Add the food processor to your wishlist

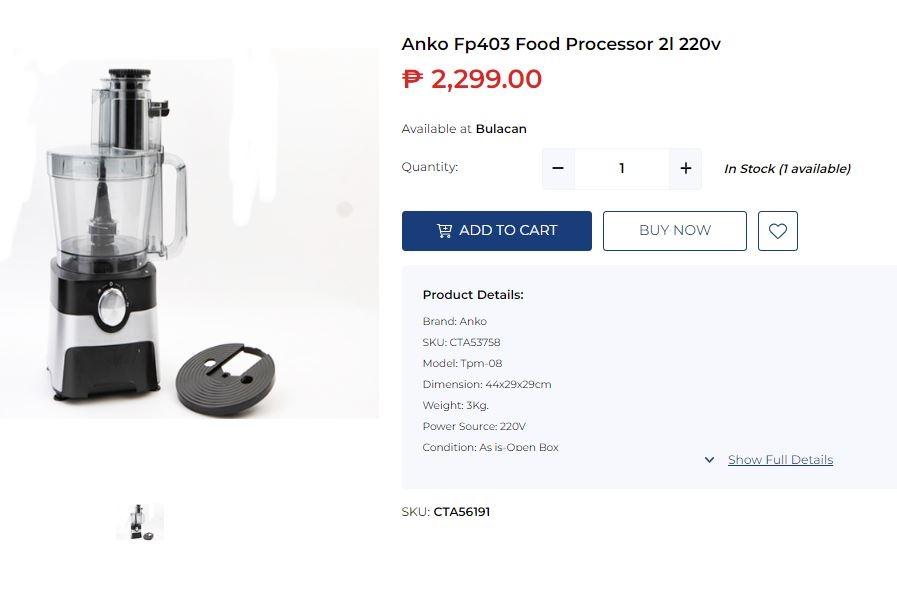point(778,231)
